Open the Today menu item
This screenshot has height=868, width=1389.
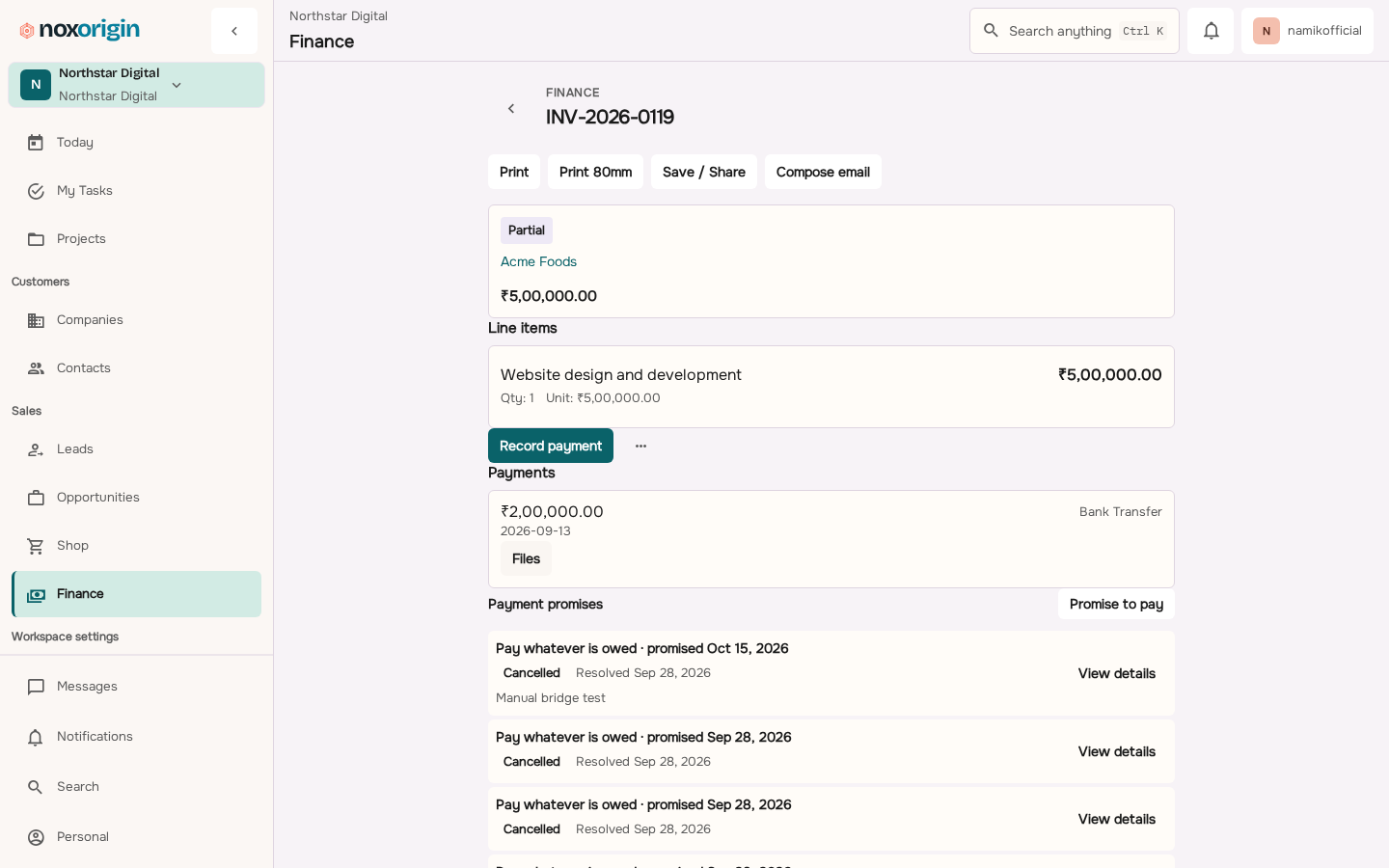tap(136, 143)
